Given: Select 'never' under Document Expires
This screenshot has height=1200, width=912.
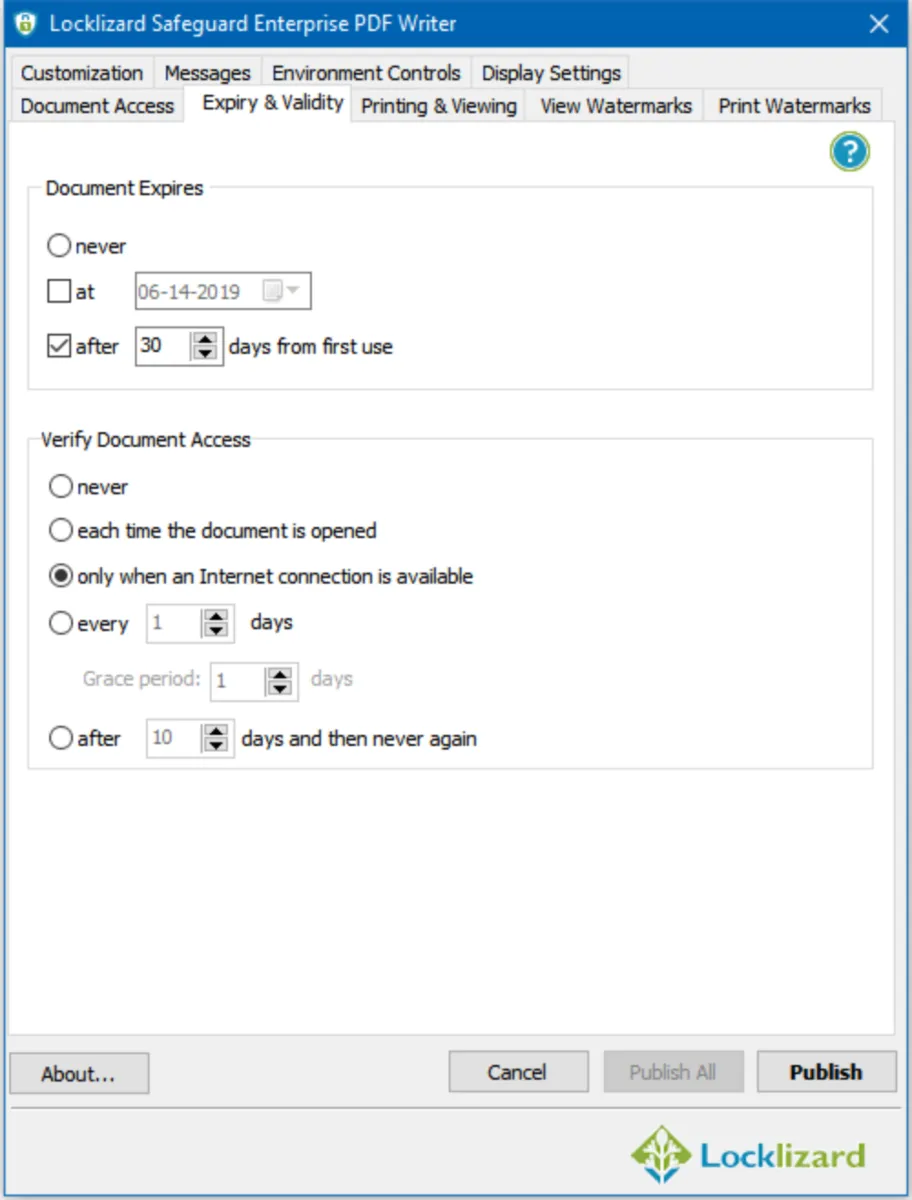Looking at the screenshot, I should (x=60, y=245).
